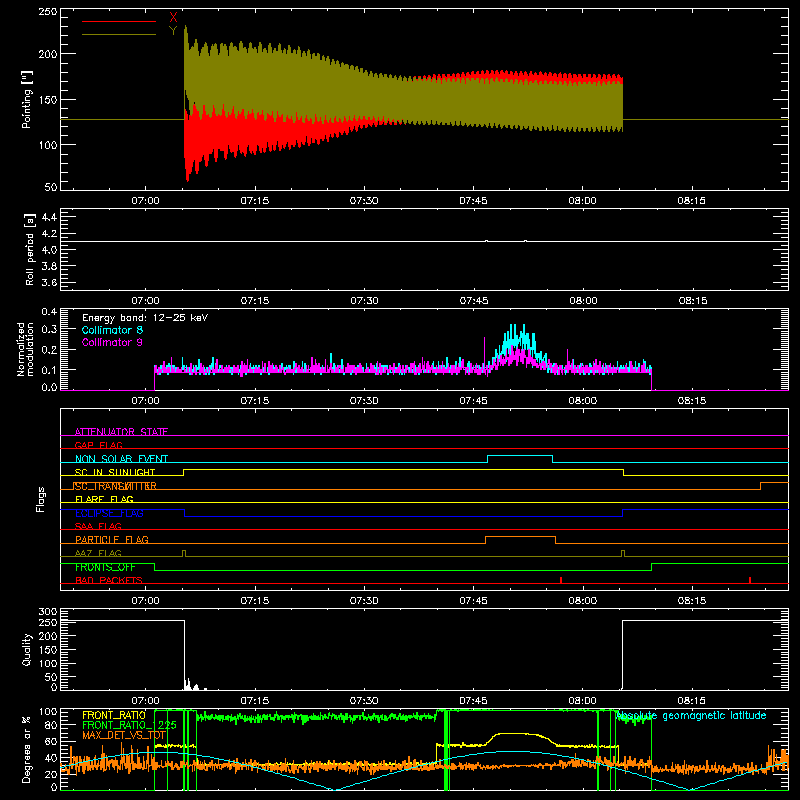The width and height of the screenshot is (800, 800).
Task: Click the cyan modulation peak near 07:50
Action: pyautogui.click(x=517, y=337)
